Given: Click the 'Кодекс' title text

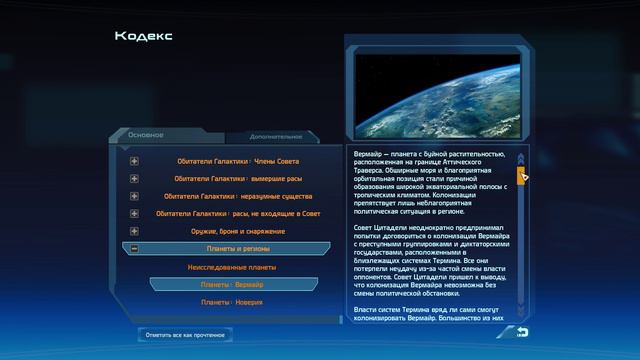Looking at the screenshot, I should pos(144,36).
